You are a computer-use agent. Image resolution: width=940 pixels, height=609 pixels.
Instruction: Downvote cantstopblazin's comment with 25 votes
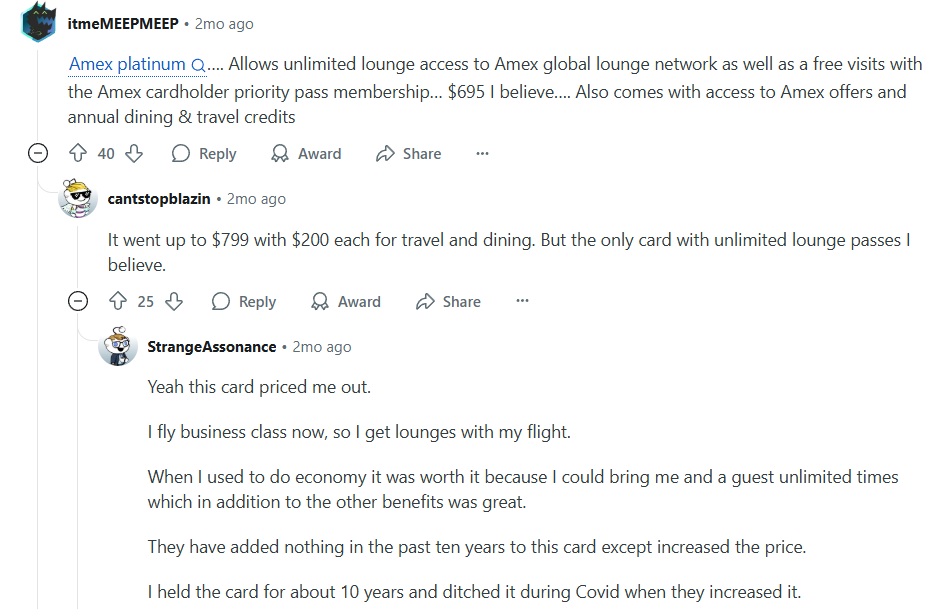(x=174, y=301)
